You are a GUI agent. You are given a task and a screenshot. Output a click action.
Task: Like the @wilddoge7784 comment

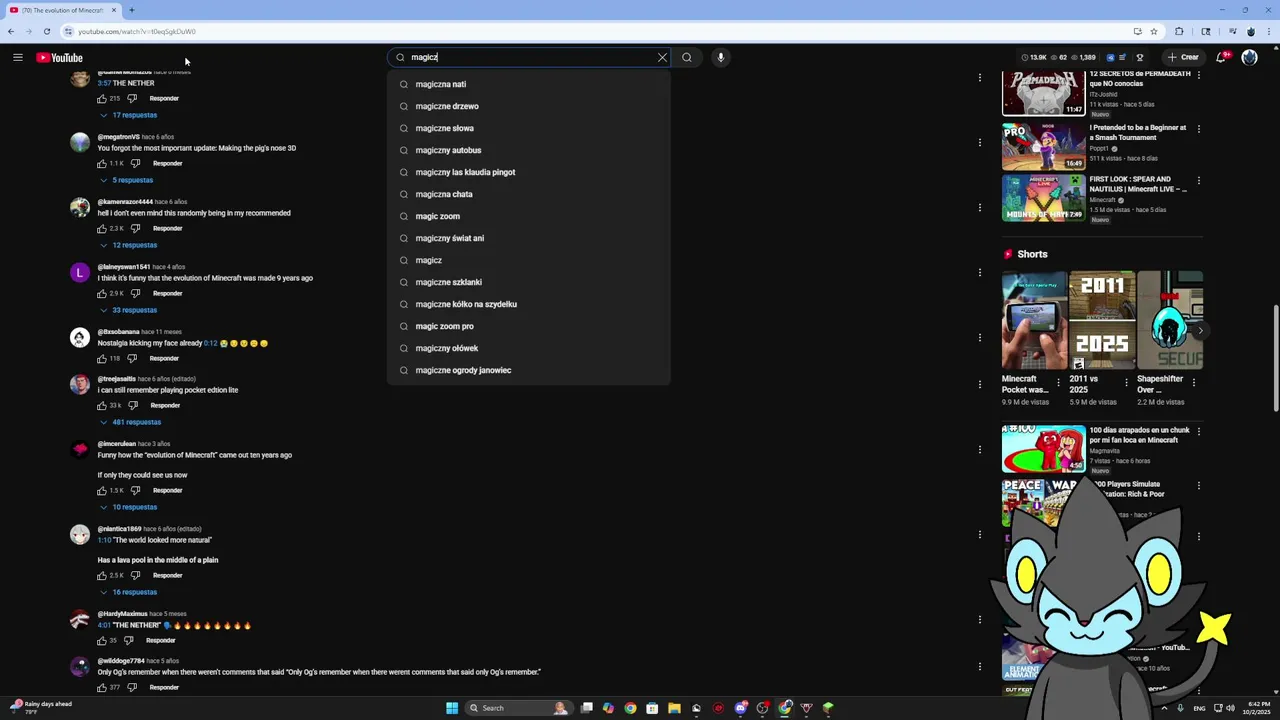(x=102, y=687)
